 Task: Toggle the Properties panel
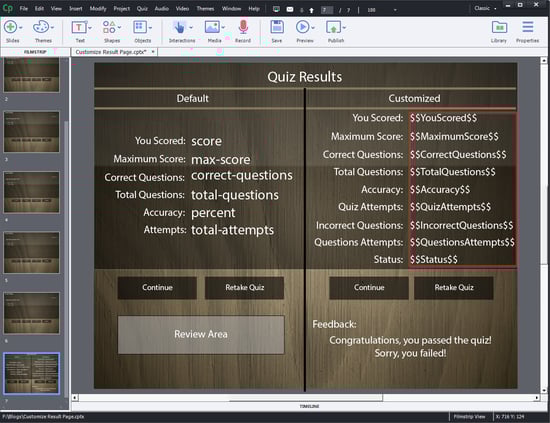(528, 27)
